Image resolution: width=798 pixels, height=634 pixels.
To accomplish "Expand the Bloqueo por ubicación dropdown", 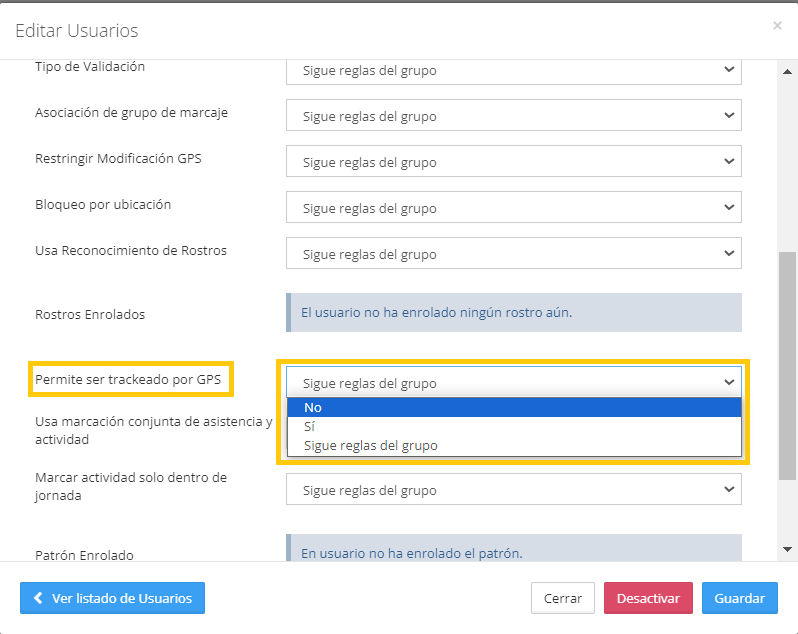I will (513, 208).
